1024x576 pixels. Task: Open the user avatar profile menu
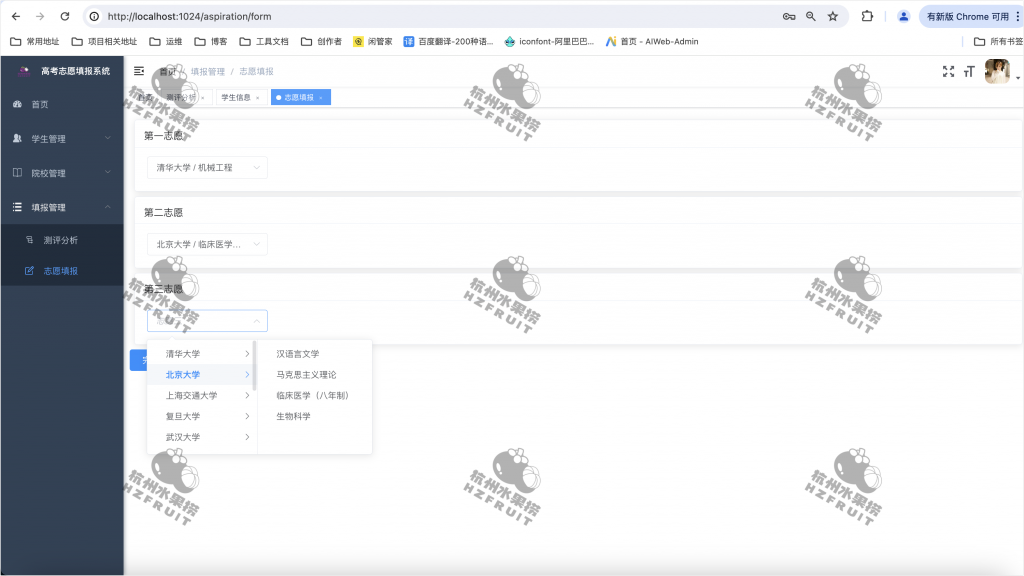coord(998,71)
